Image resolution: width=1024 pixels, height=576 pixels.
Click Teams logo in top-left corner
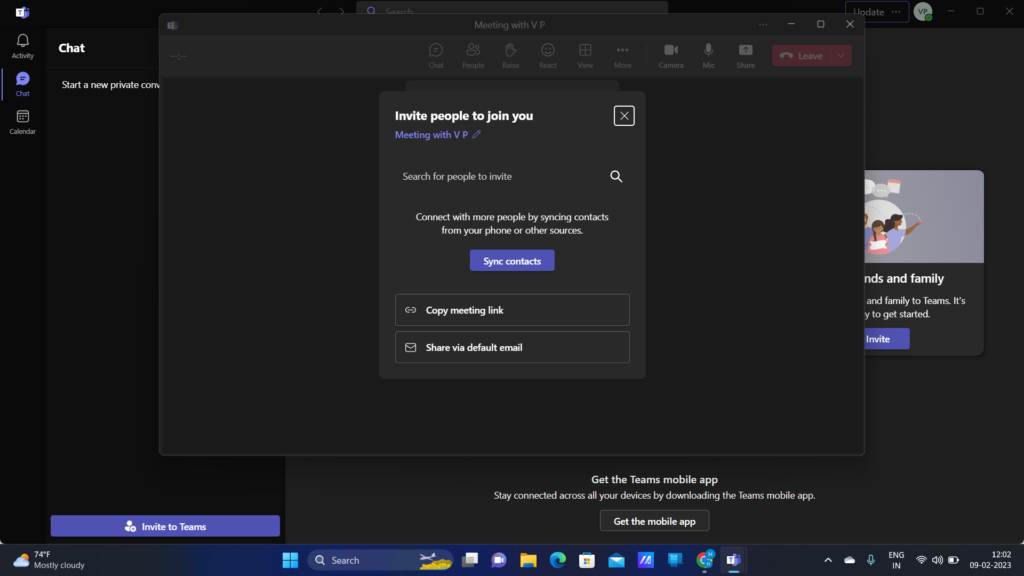tap(22, 12)
